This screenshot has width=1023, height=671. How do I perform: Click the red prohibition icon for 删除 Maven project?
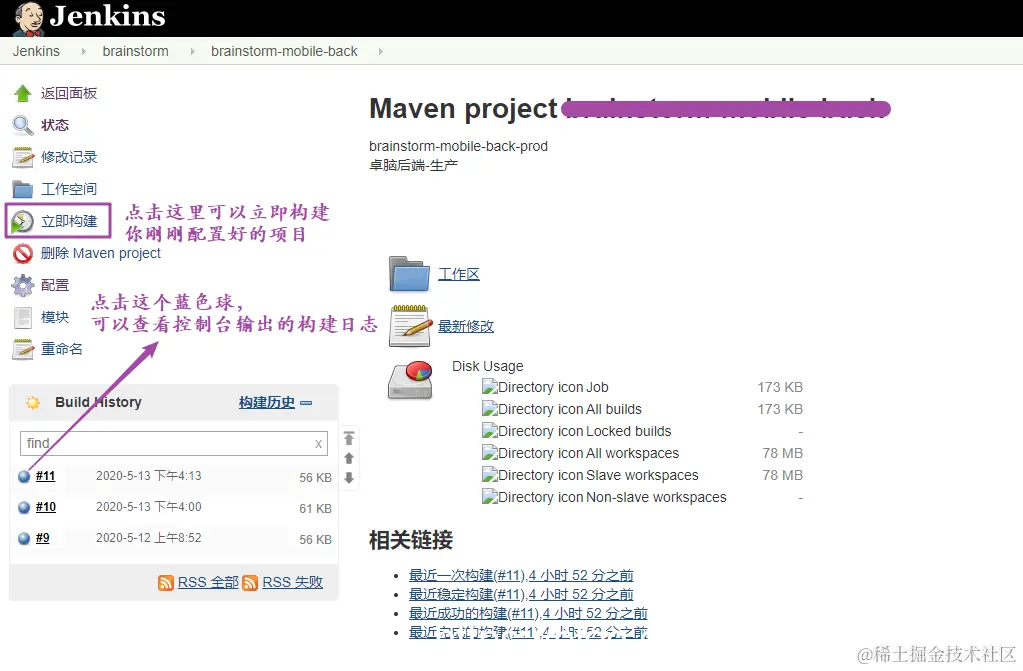tap(22, 253)
